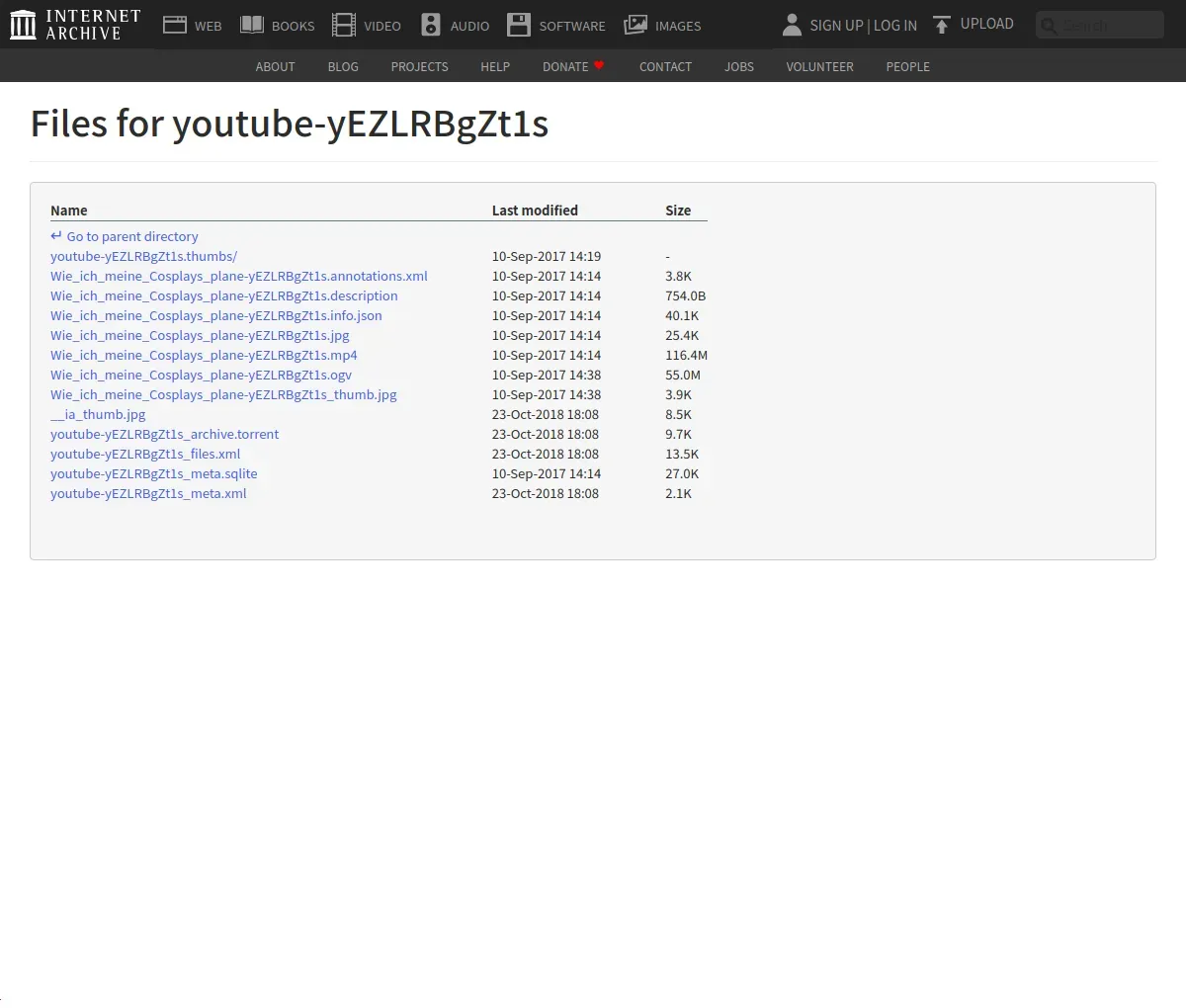Open the _meta.xml file link

click(148, 493)
